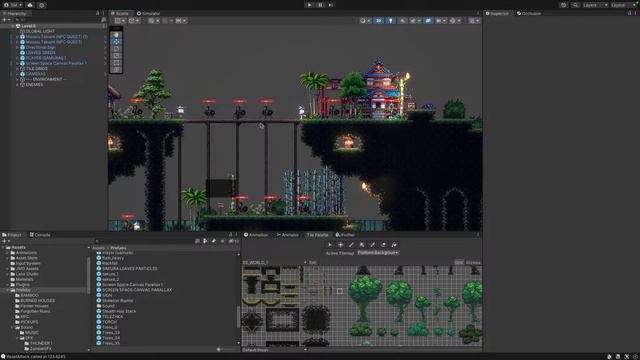Image resolution: width=640 pixels, height=360 pixels.
Task: Open the gear settings icon beside the cloud icon
Action: [x=42, y=5]
